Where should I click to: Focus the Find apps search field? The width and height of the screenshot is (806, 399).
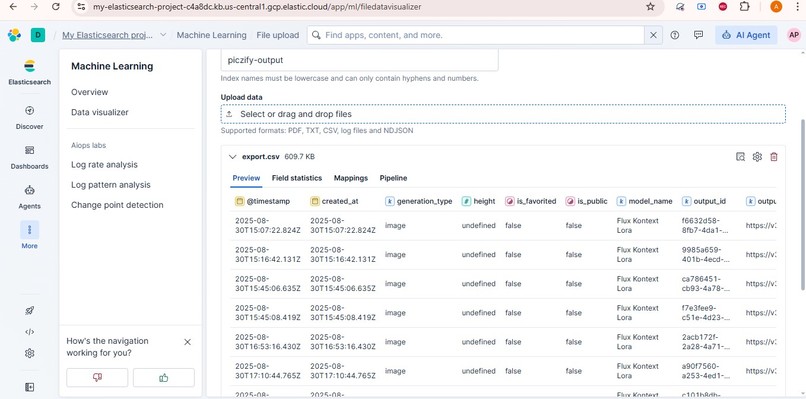[x=475, y=35]
